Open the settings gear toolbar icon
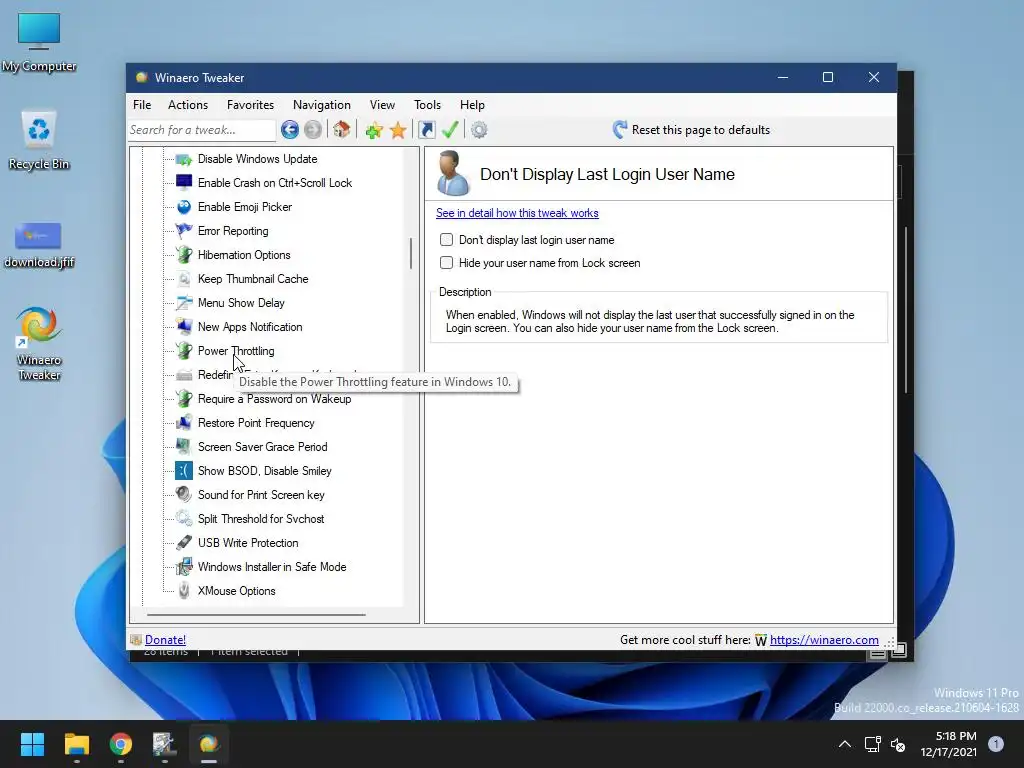Image resolution: width=1024 pixels, height=768 pixels. [x=479, y=130]
